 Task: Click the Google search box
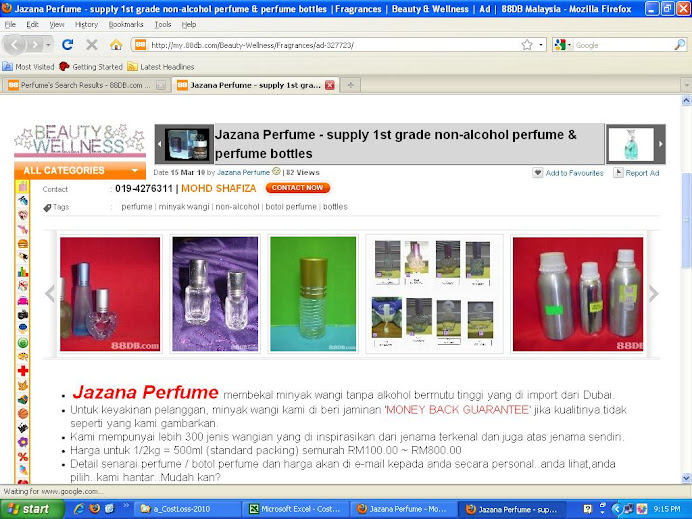(623, 45)
